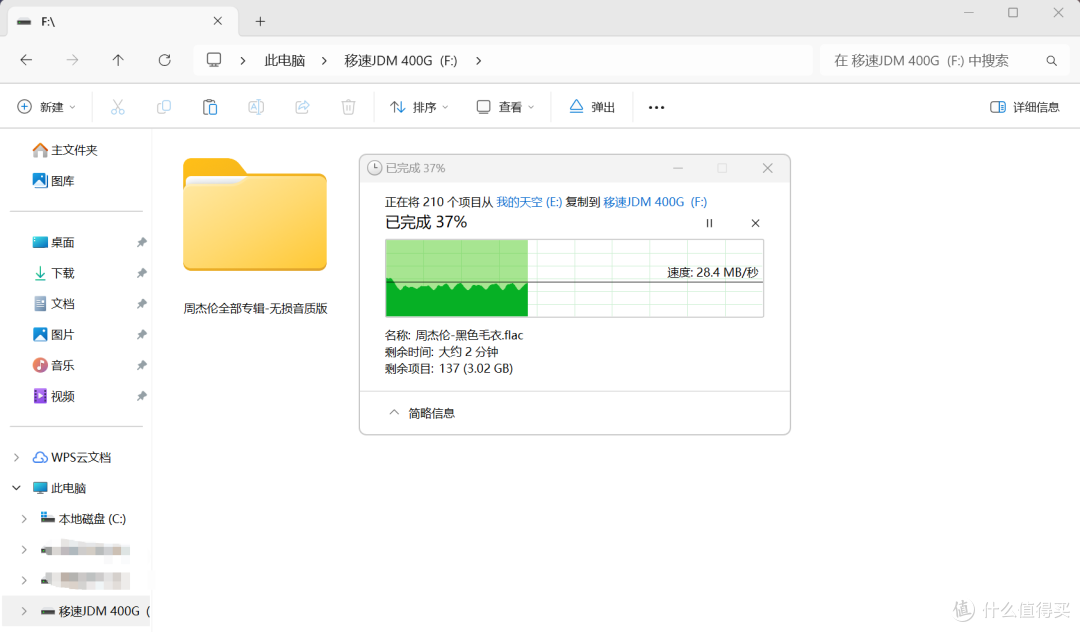Refresh the current folder view
Image resolution: width=1080 pixels, height=632 pixels.
(165, 60)
